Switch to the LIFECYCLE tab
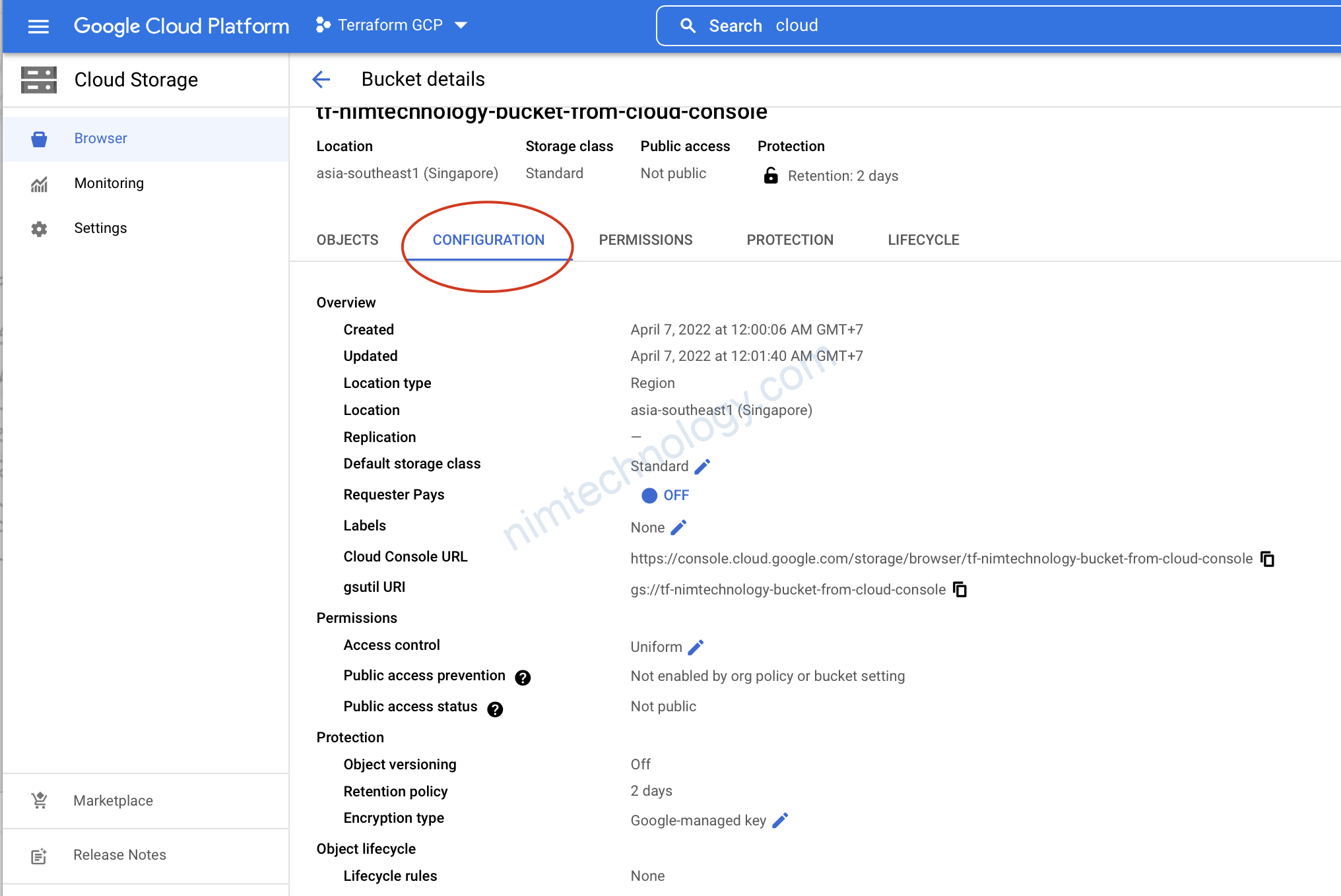Screen dimensions: 1341x896 pyautogui.click(x=924, y=240)
